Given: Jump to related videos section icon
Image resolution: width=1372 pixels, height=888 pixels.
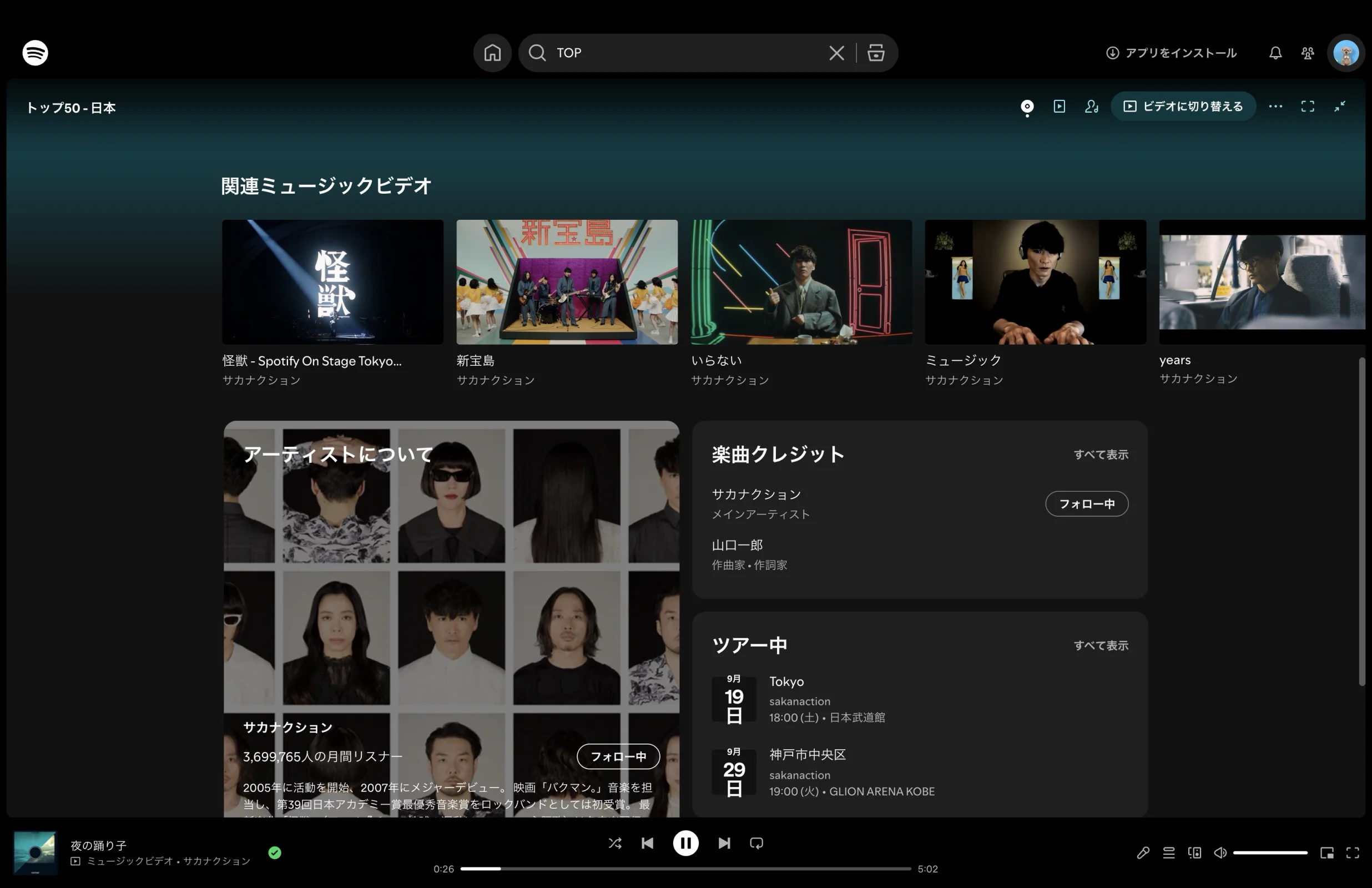Looking at the screenshot, I should 1059,106.
